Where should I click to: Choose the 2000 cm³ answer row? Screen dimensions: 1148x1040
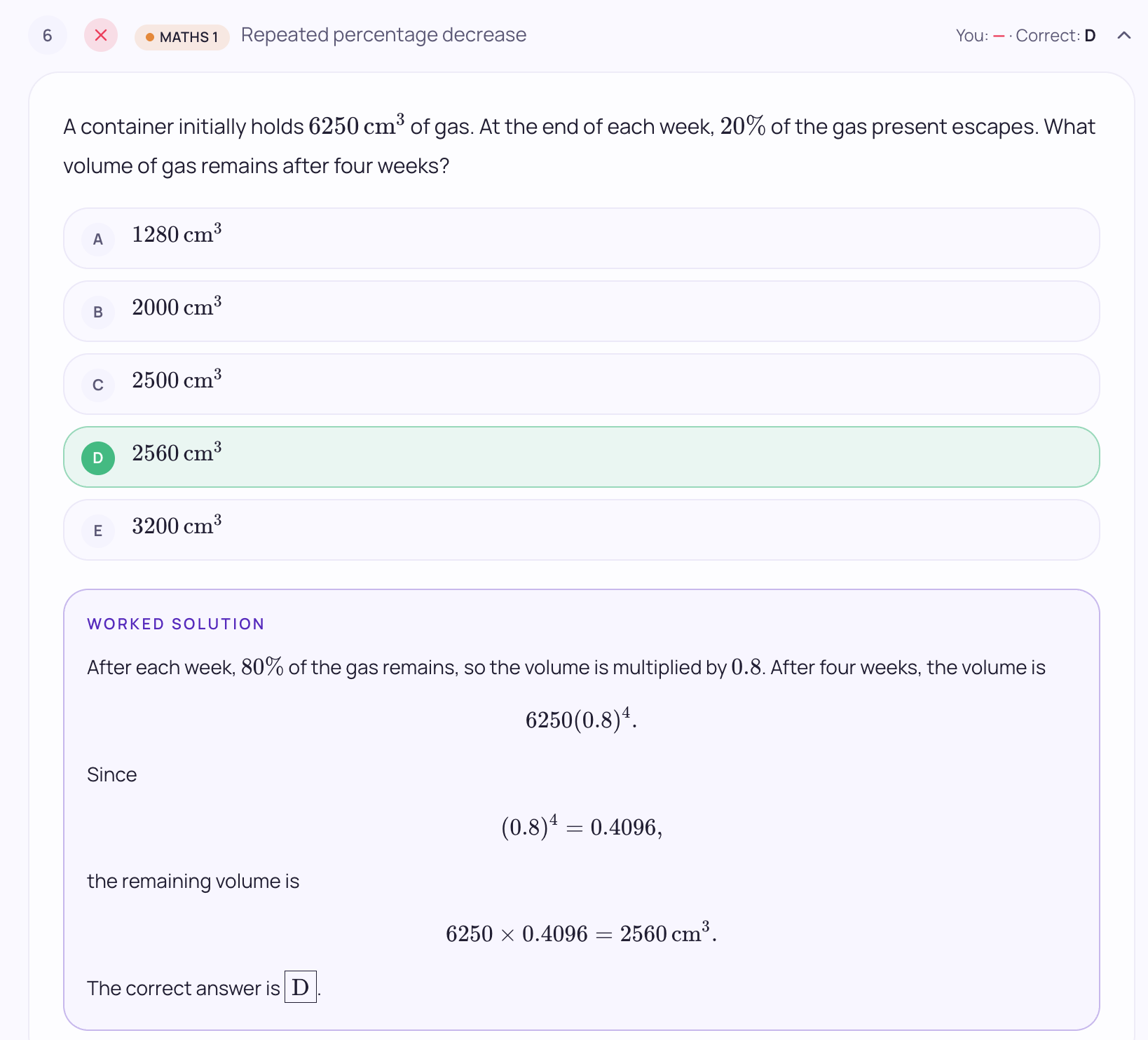click(x=582, y=311)
